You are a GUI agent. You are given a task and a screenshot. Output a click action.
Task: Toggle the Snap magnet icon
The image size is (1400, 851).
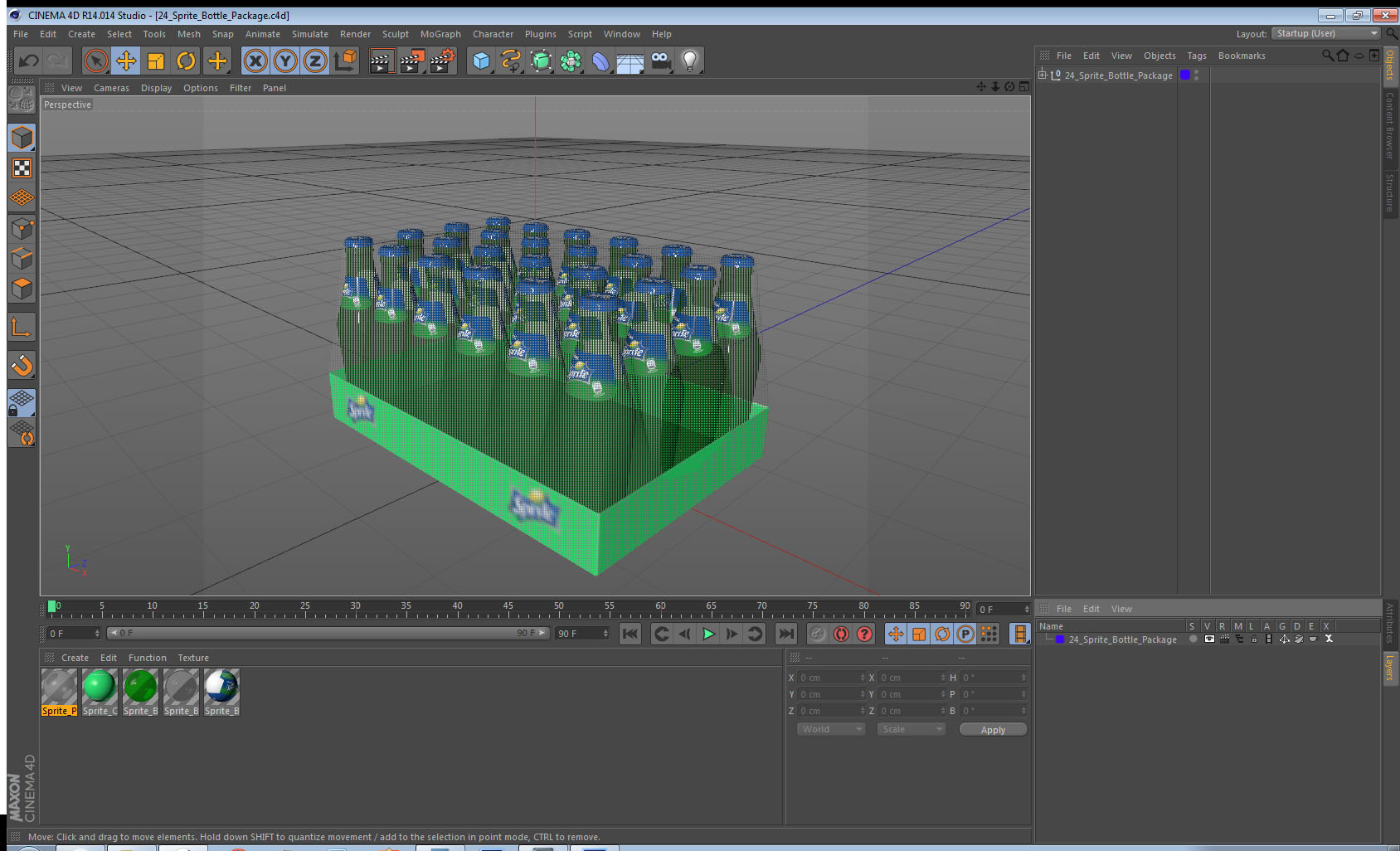click(x=22, y=365)
